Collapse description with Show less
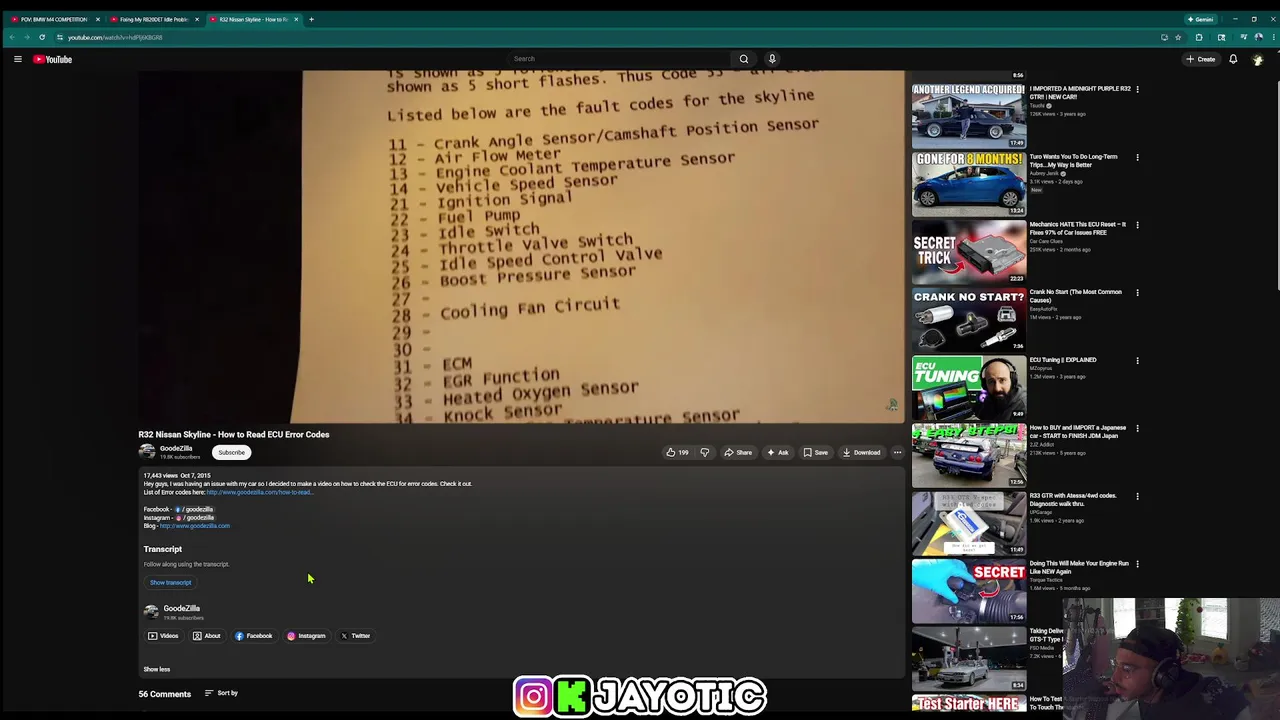Viewport: 1280px width, 720px height. [x=157, y=669]
